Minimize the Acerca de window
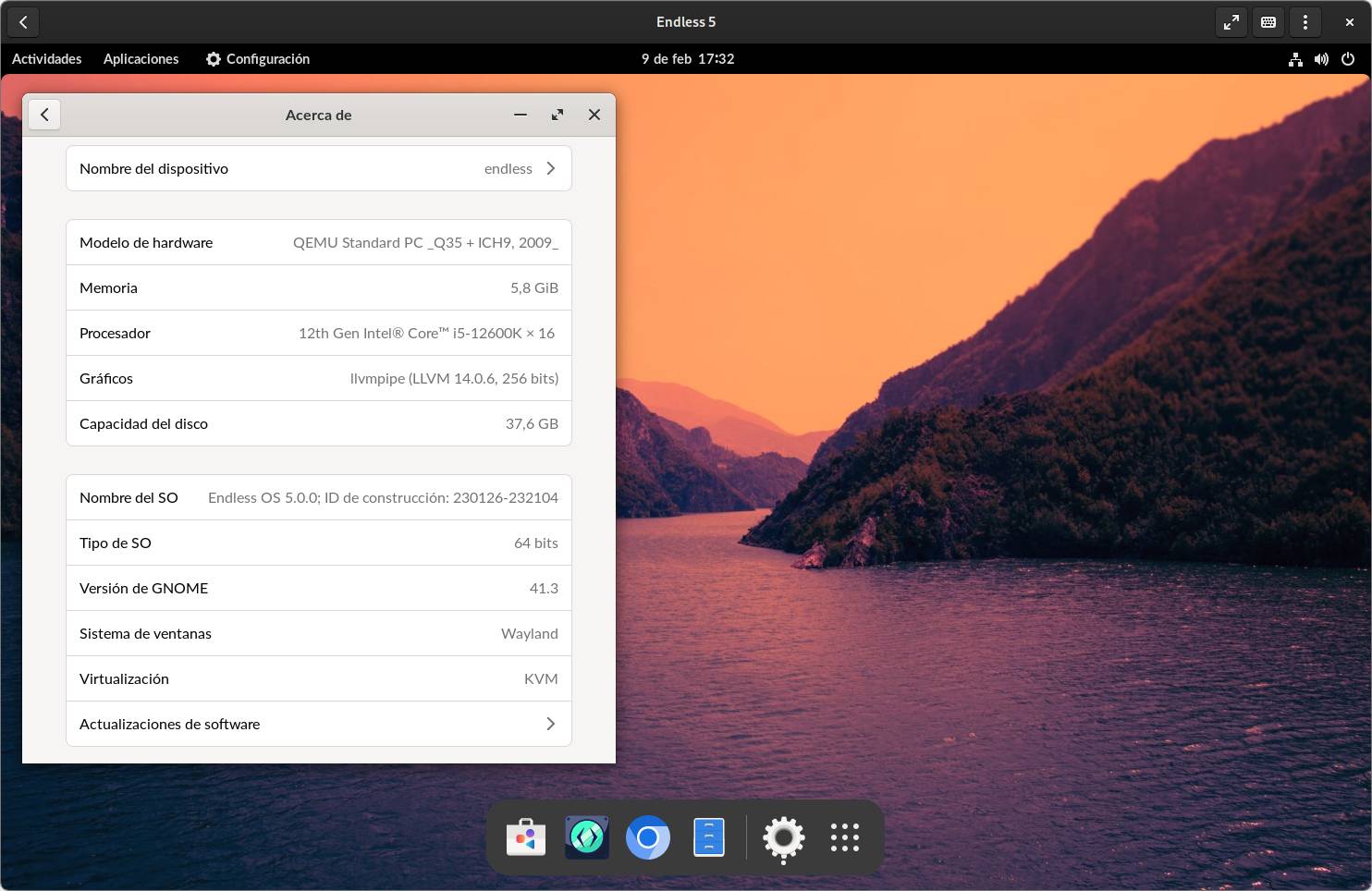The image size is (1372, 891). tap(521, 115)
